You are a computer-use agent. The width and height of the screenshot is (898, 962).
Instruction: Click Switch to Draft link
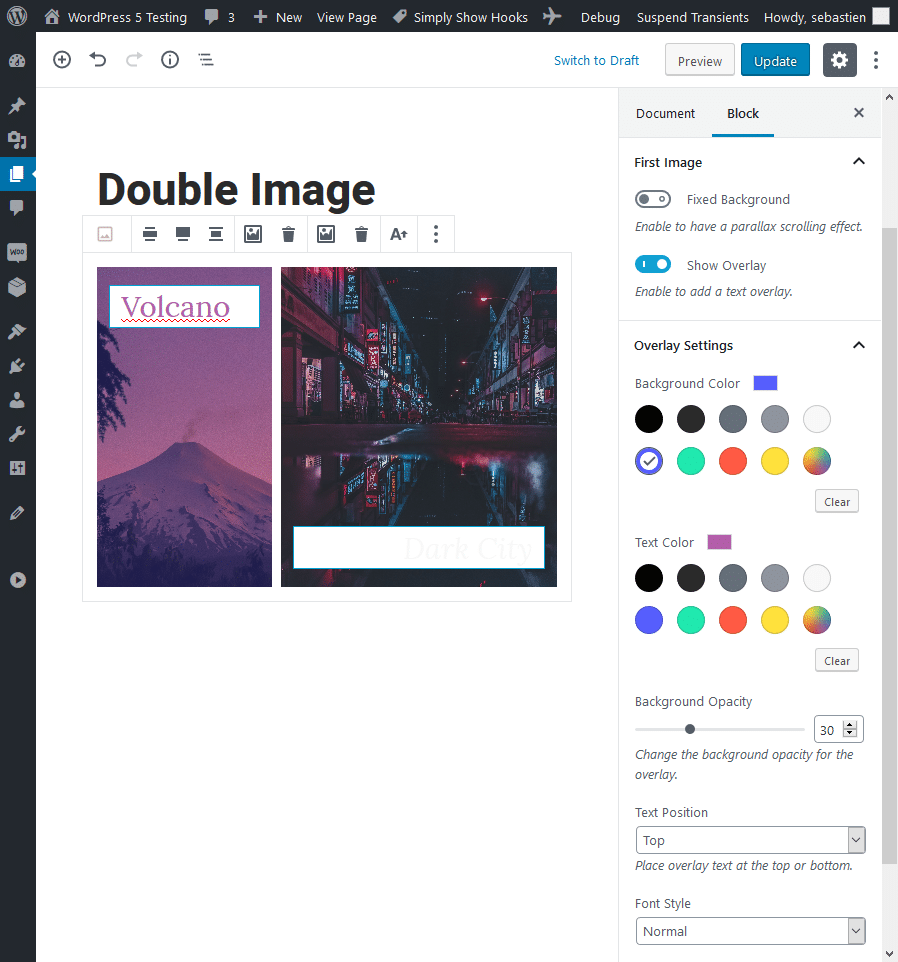596,60
